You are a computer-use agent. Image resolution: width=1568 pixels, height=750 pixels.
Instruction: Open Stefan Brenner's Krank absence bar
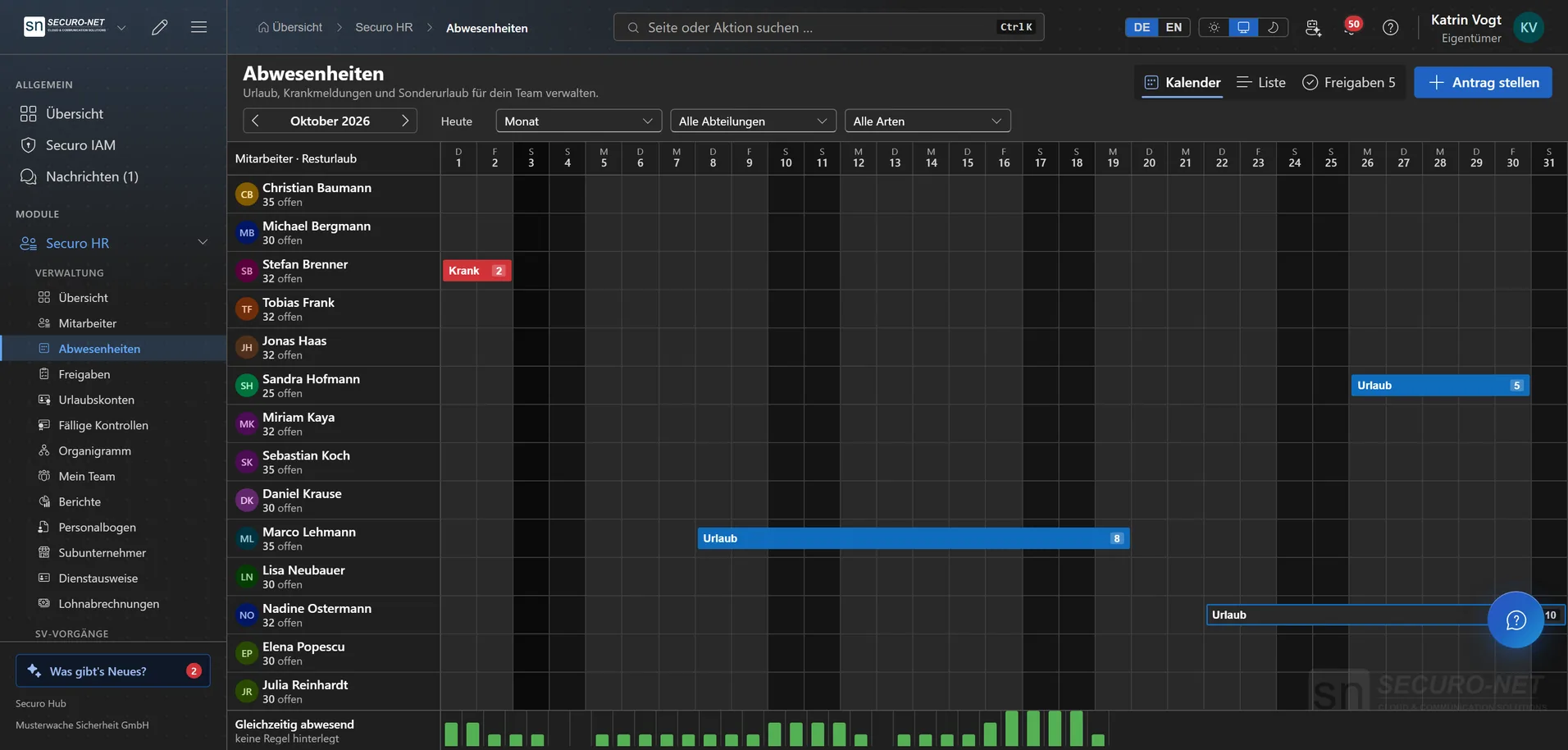click(477, 271)
